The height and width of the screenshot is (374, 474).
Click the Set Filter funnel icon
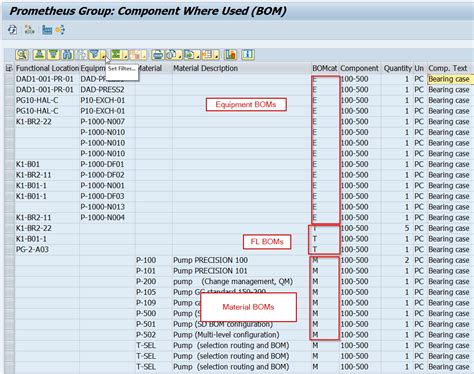click(95, 55)
